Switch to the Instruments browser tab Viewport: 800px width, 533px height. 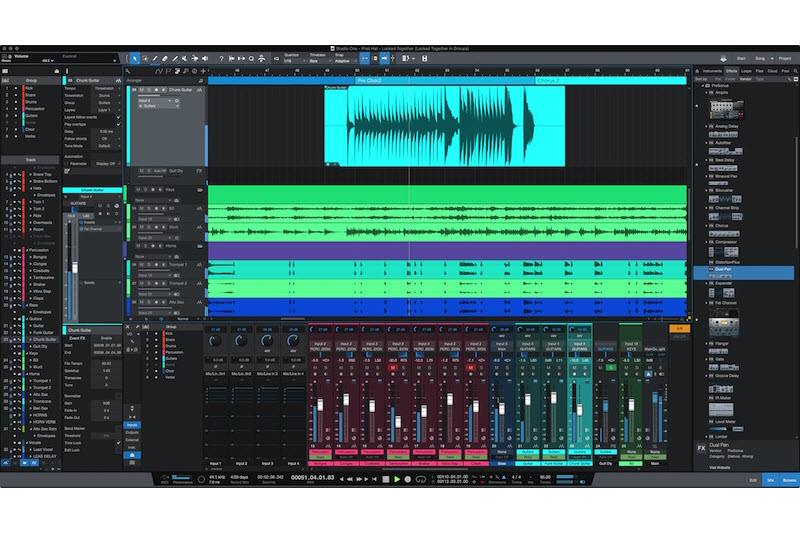tap(712, 71)
